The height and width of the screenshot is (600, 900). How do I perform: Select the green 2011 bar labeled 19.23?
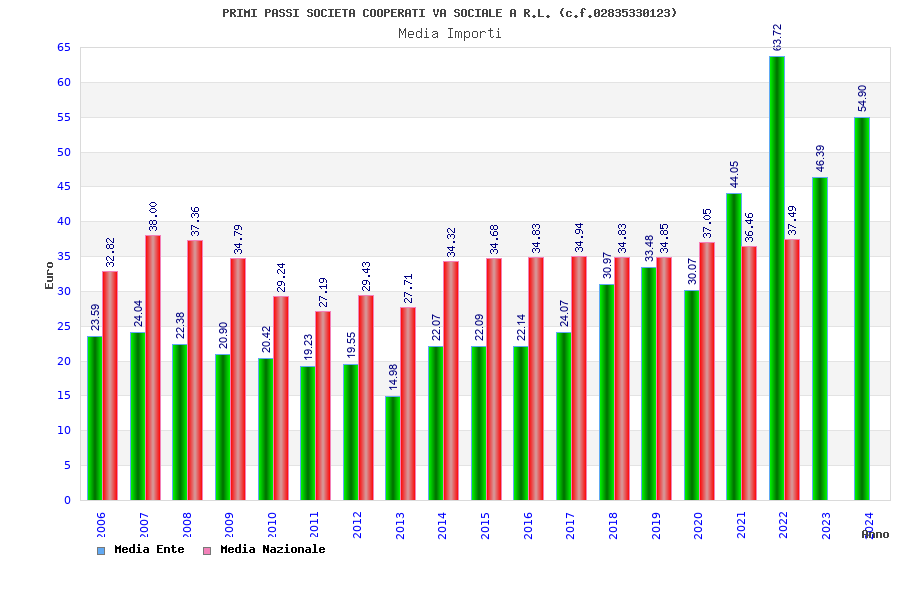(308, 433)
